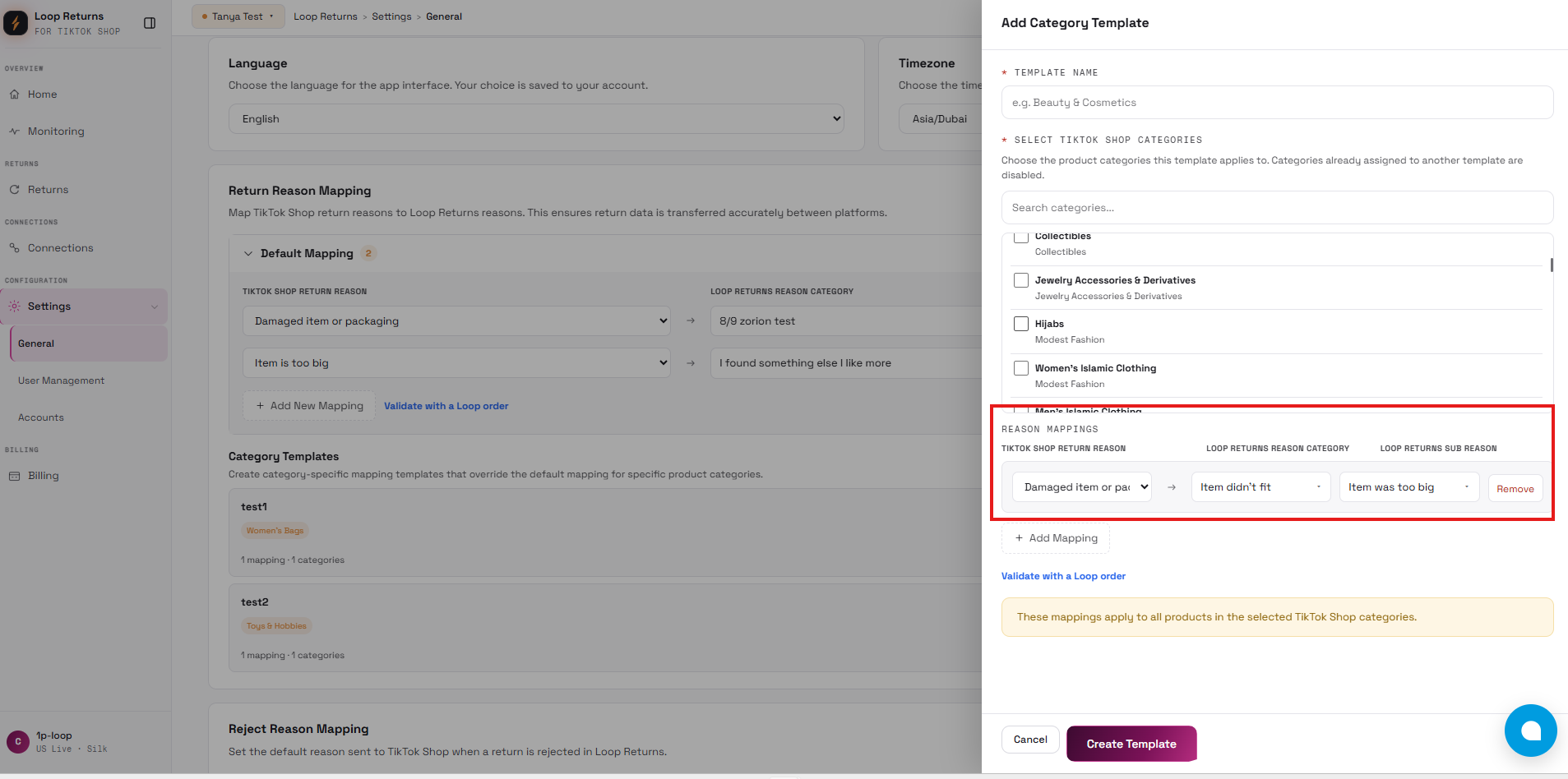Click the Returns refresh icon
1568x779 pixels.
(15, 190)
